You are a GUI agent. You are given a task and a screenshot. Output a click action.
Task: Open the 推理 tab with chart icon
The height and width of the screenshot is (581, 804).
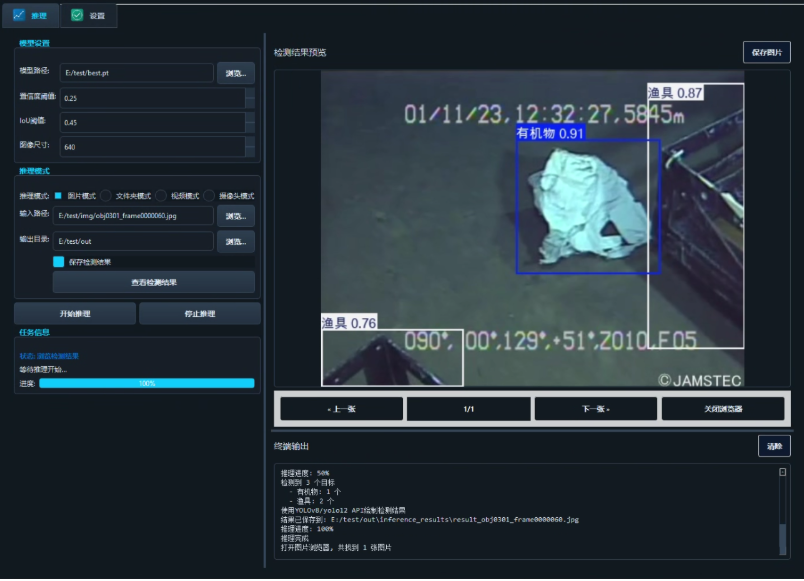tap(30, 15)
